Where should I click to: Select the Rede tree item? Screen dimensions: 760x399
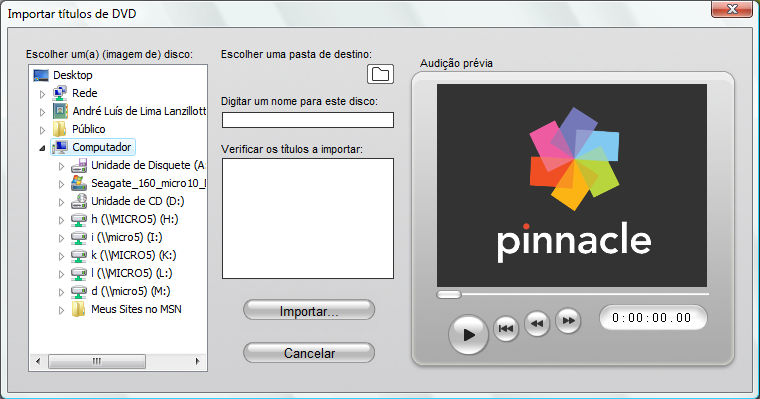[x=85, y=93]
